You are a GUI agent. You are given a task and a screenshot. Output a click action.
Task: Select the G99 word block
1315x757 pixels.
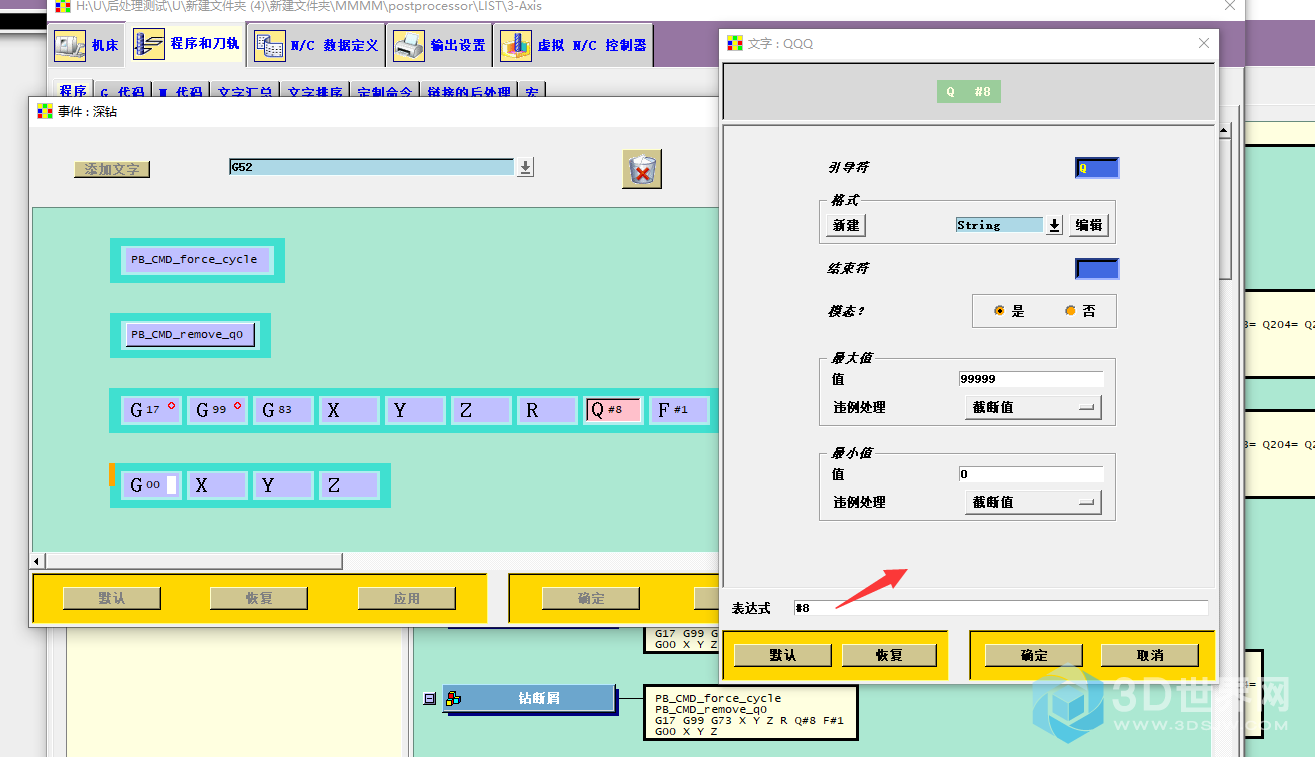point(217,410)
